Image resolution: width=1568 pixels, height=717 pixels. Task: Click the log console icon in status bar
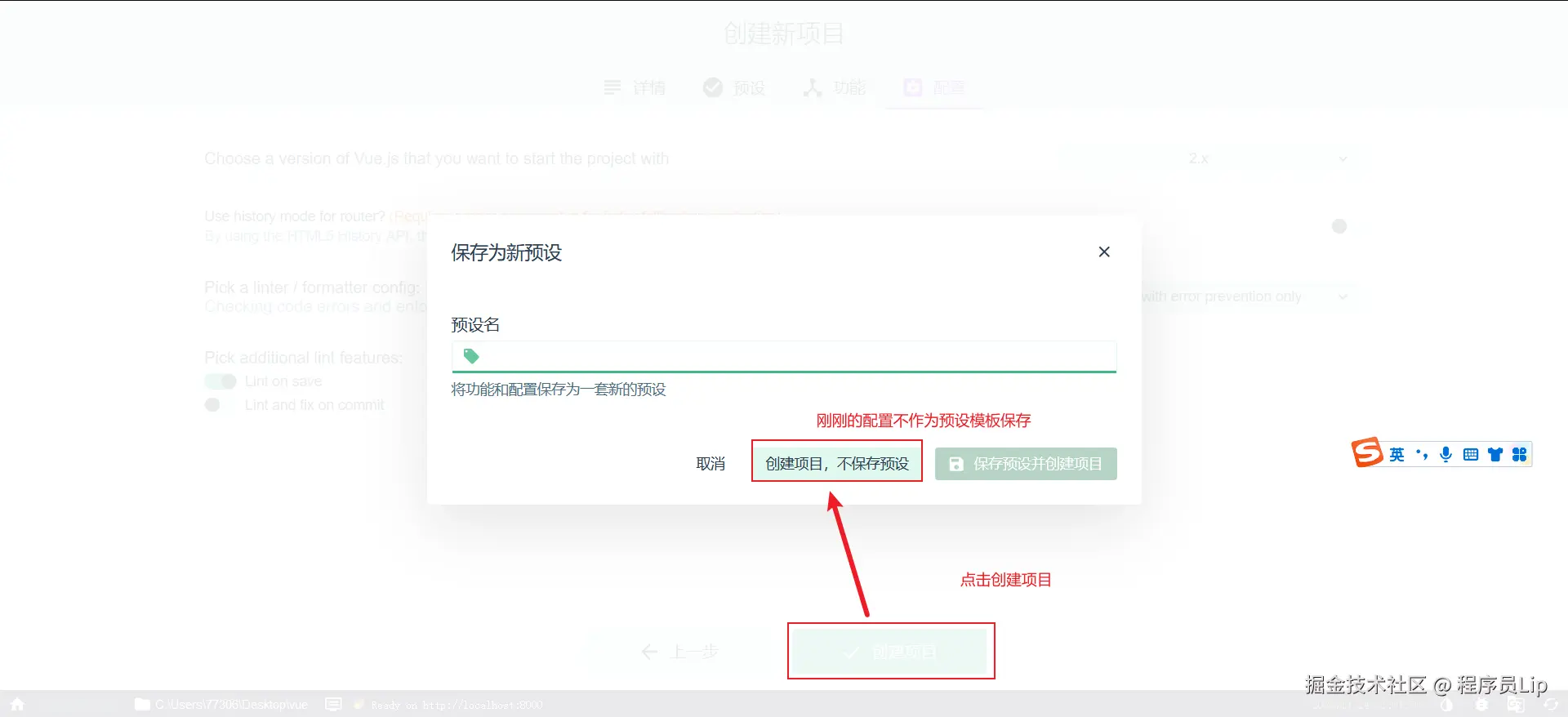pyautogui.click(x=333, y=704)
